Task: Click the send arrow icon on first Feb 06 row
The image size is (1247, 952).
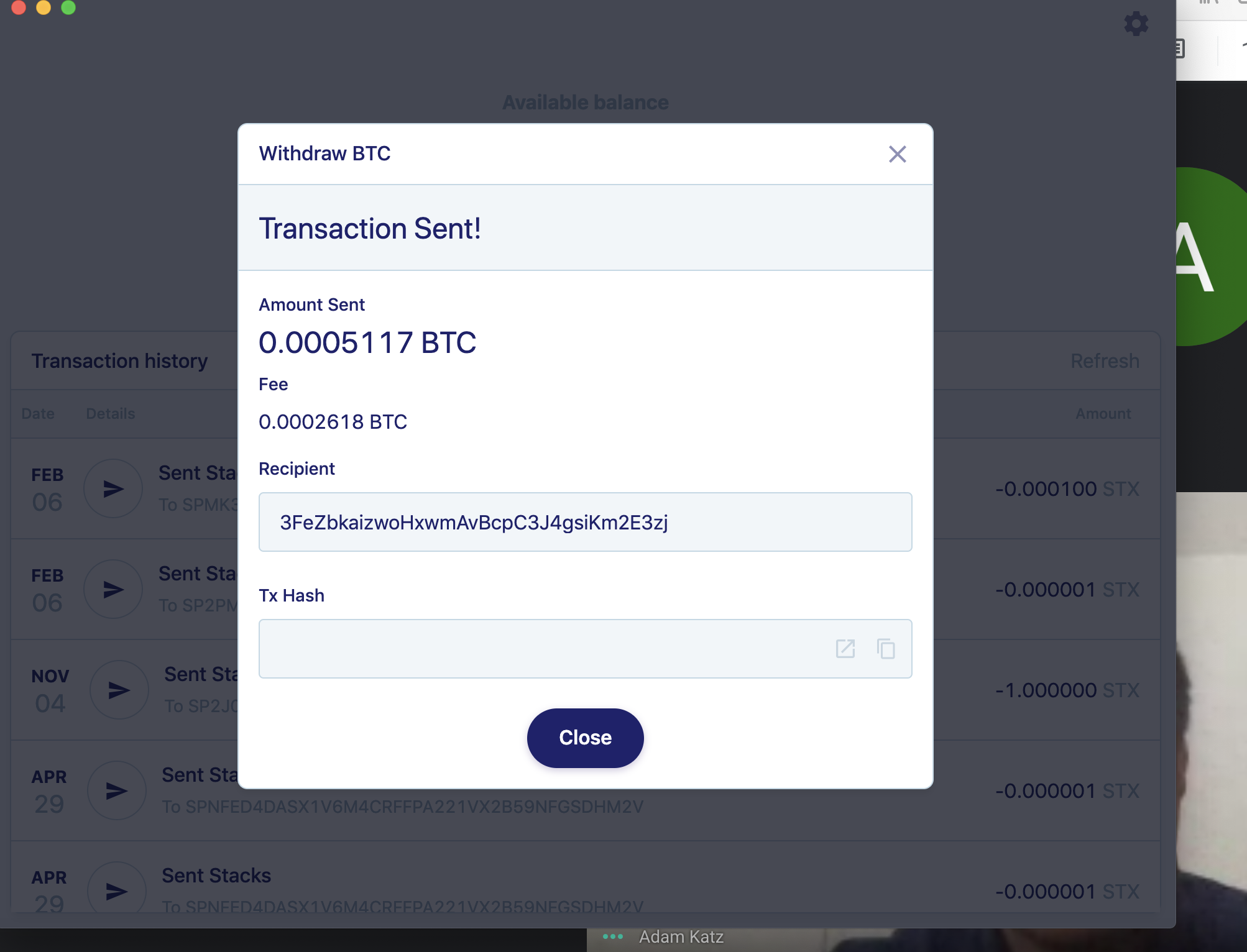Action: (113, 488)
